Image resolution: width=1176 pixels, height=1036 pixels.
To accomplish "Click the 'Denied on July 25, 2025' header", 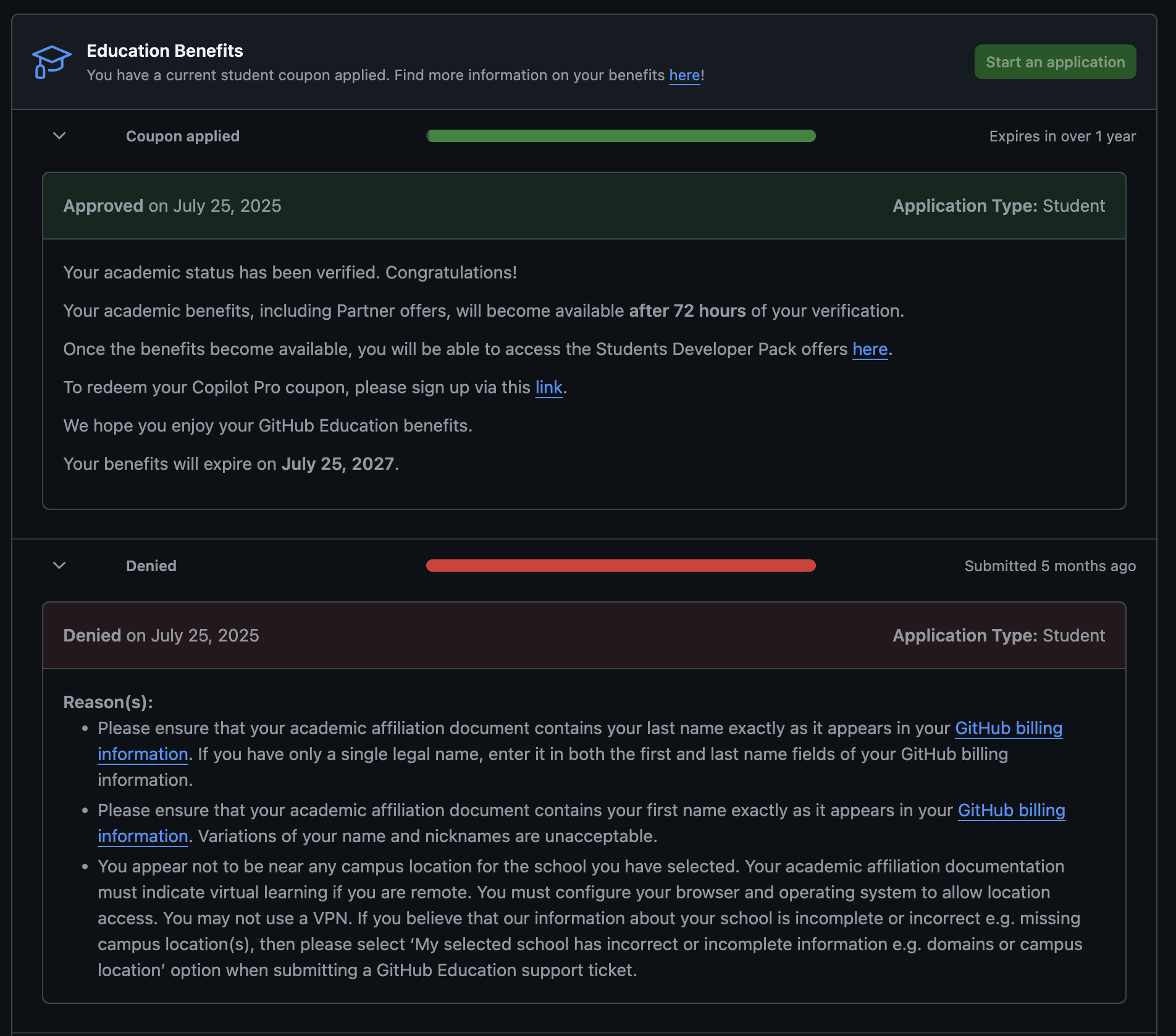I will coord(161,636).
